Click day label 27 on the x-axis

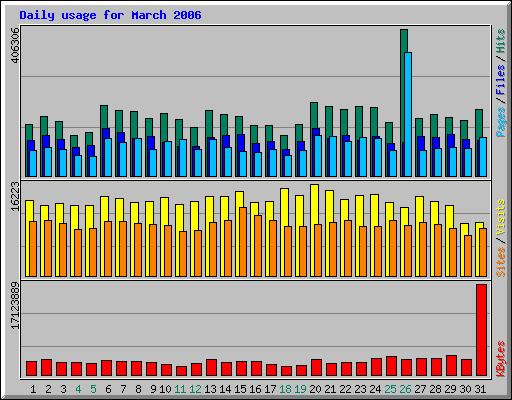[420, 389]
